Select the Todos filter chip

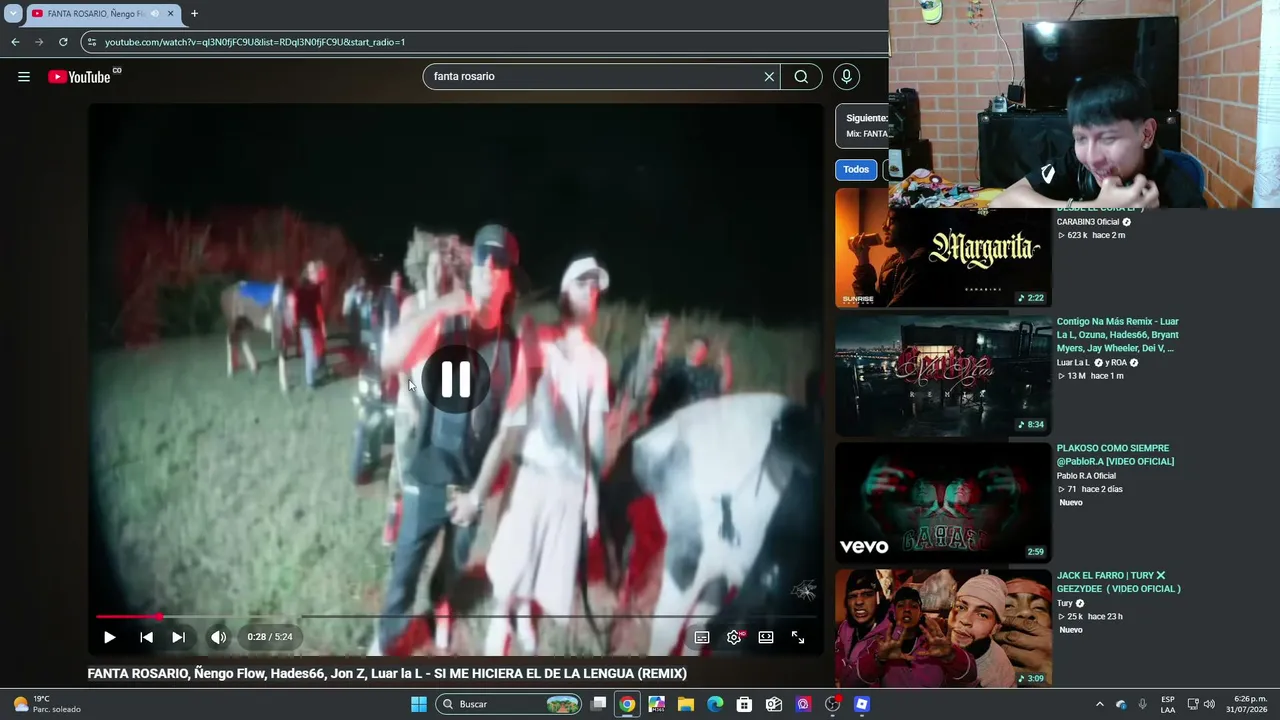(856, 170)
